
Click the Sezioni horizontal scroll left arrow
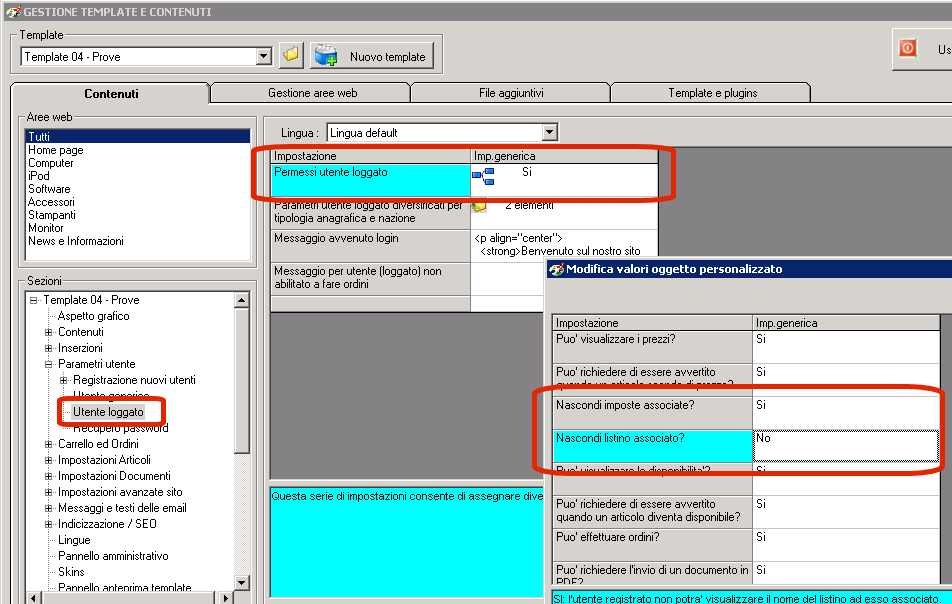(x=34, y=598)
